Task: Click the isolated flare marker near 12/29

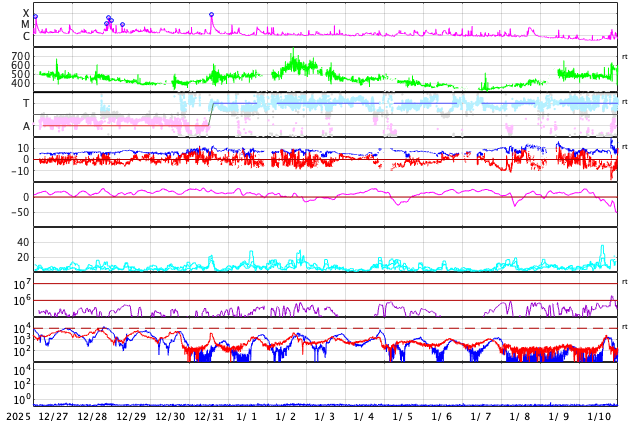Action: point(122,24)
